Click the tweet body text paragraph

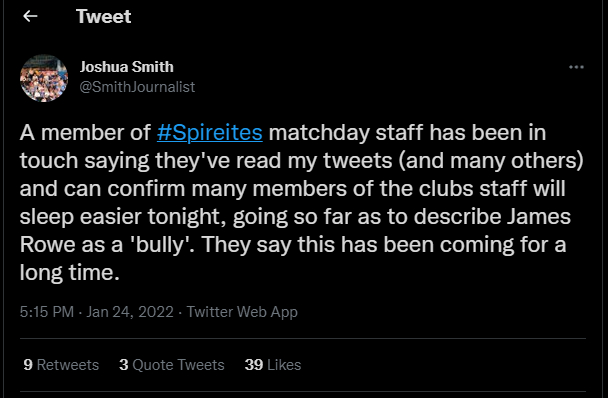tap(302, 202)
